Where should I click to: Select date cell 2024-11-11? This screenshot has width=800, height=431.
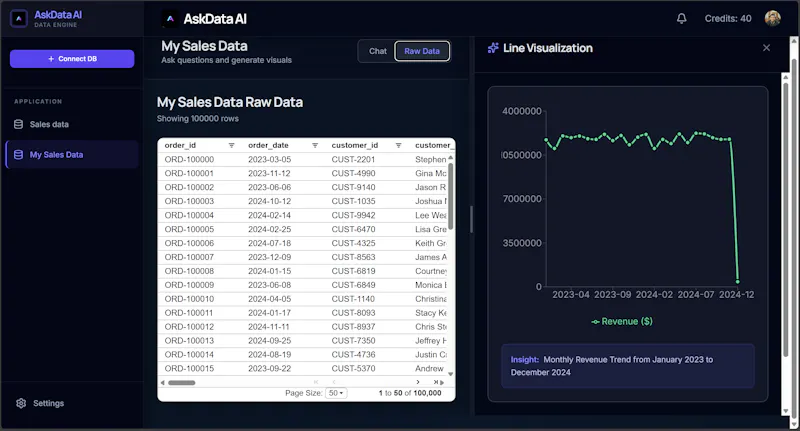click(x=269, y=326)
